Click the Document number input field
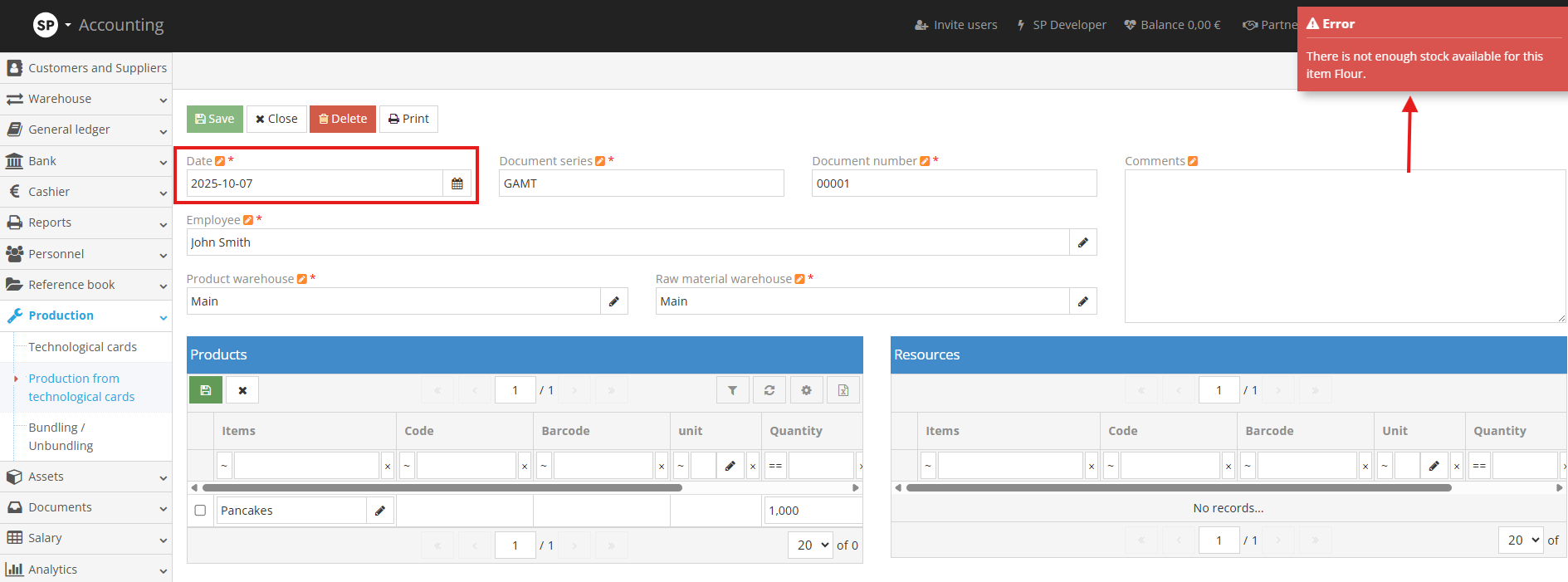Viewport: 1568px width, 582px height. 953,183
